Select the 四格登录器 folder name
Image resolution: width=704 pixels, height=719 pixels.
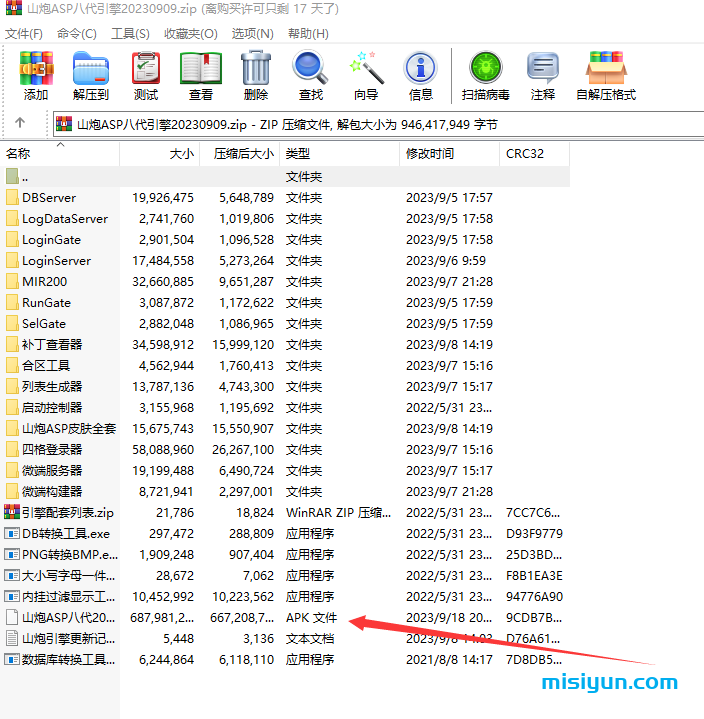tap(52, 450)
